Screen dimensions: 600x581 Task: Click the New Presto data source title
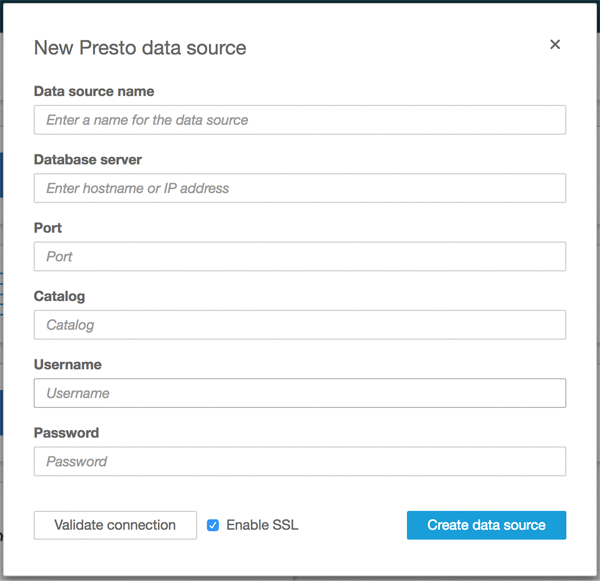[140, 48]
